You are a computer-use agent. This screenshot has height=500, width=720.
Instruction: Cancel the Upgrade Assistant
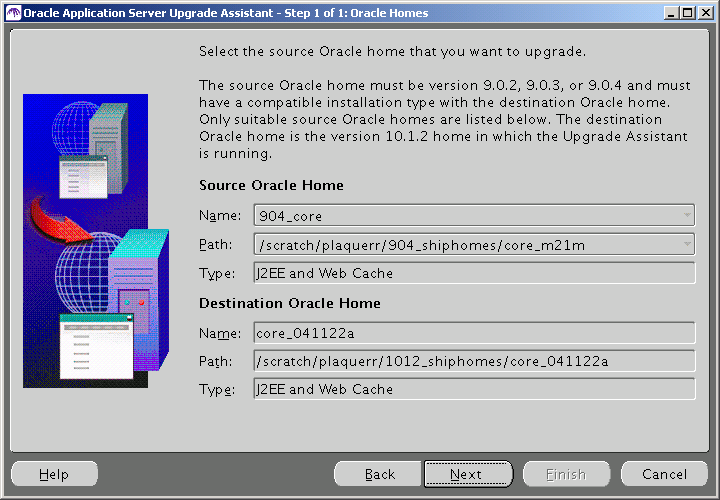pos(664,474)
